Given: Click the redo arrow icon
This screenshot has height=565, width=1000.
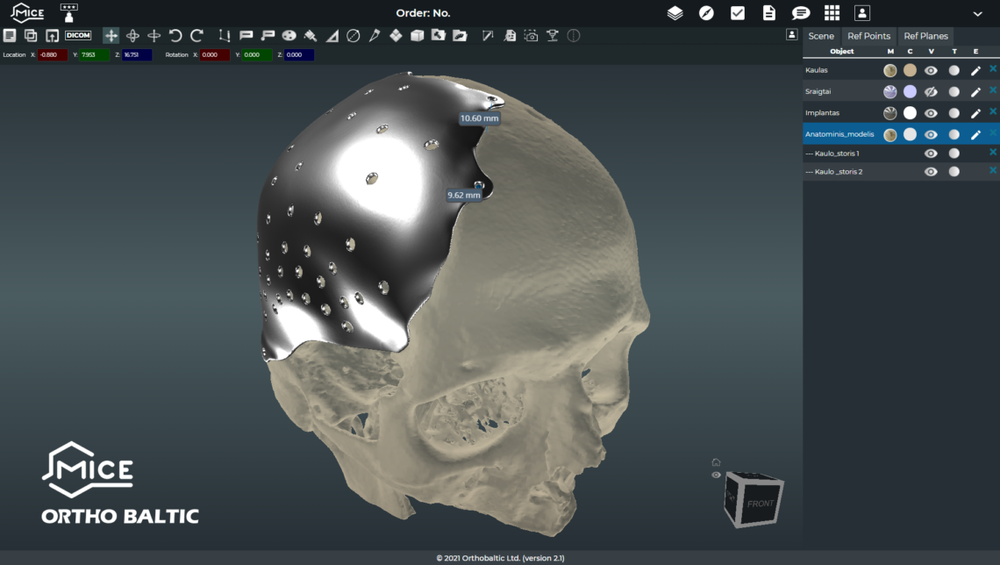Looking at the screenshot, I should tap(197, 35).
